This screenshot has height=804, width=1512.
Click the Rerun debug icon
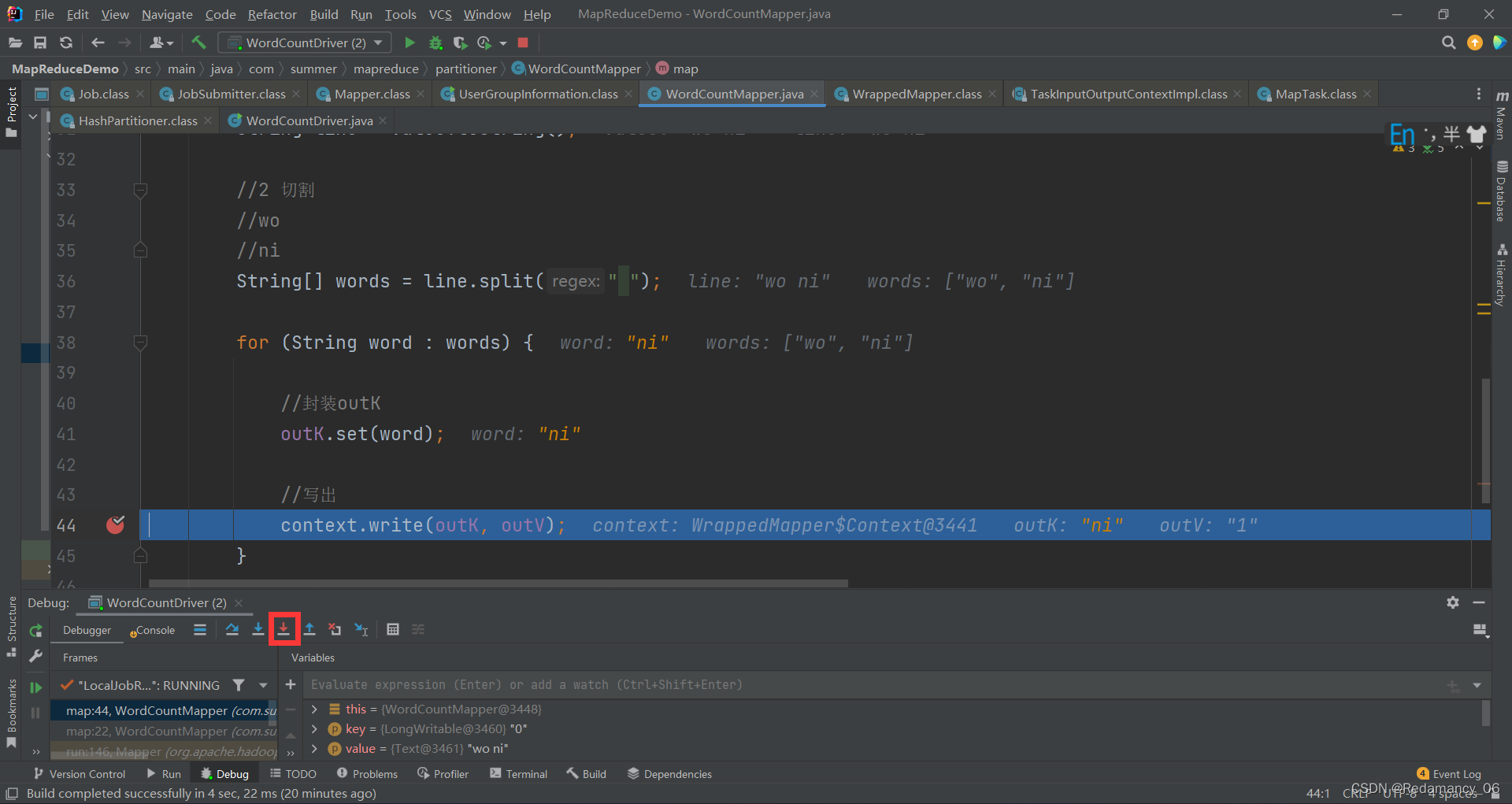[35, 630]
